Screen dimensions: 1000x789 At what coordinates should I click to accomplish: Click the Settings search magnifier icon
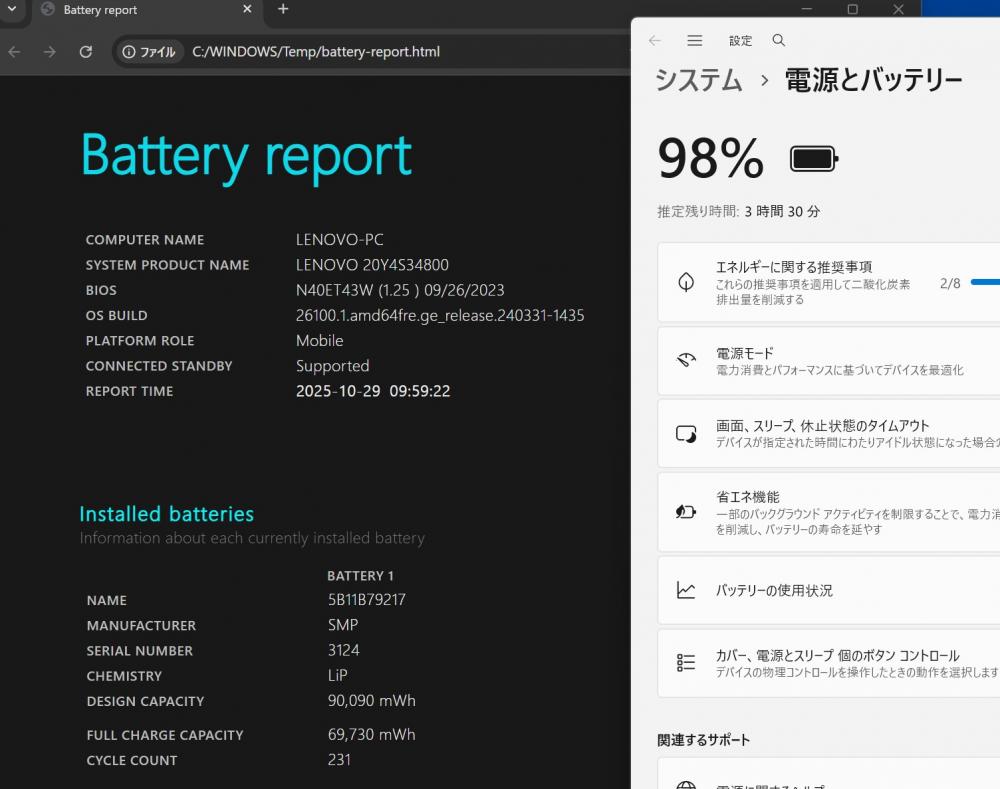[x=779, y=40]
